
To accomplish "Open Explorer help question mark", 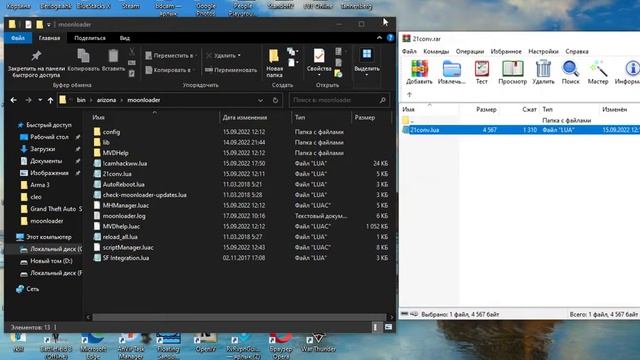I will click(x=390, y=38).
